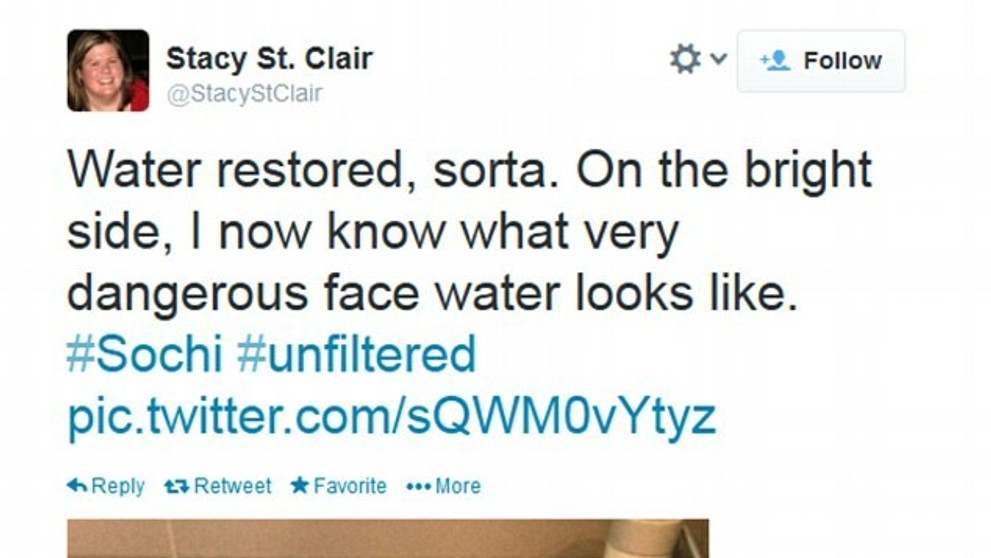991x558 pixels.
Task: Expand the More actions menu label
Action: [458, 486]
